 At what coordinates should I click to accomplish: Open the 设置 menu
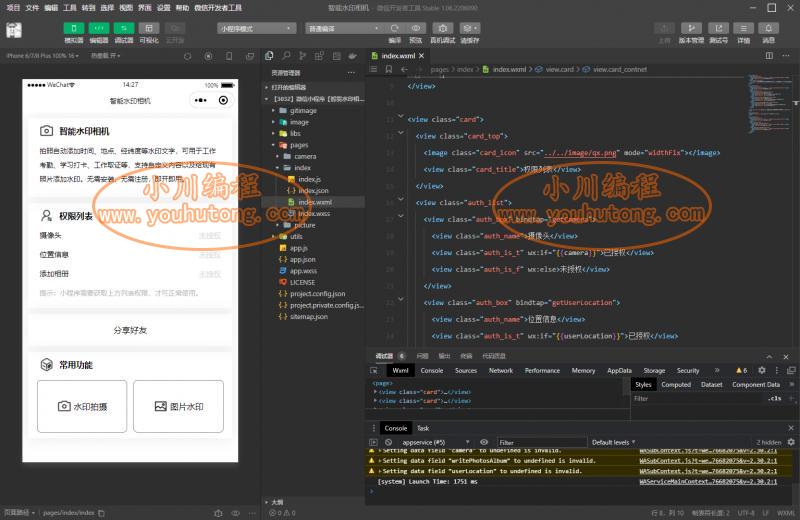[163, 8]
